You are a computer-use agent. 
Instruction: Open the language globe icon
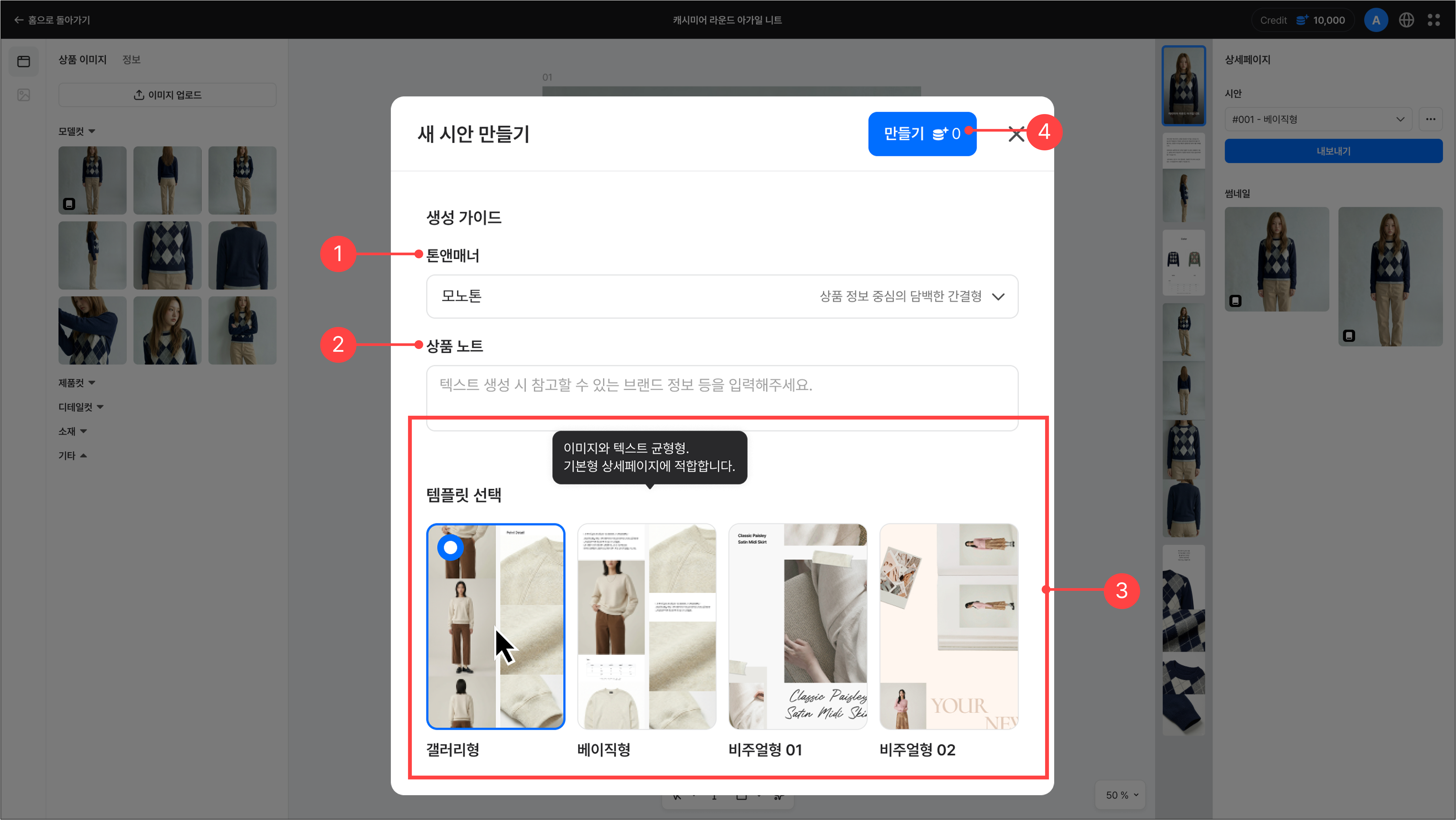click(x=1406, y=20)
